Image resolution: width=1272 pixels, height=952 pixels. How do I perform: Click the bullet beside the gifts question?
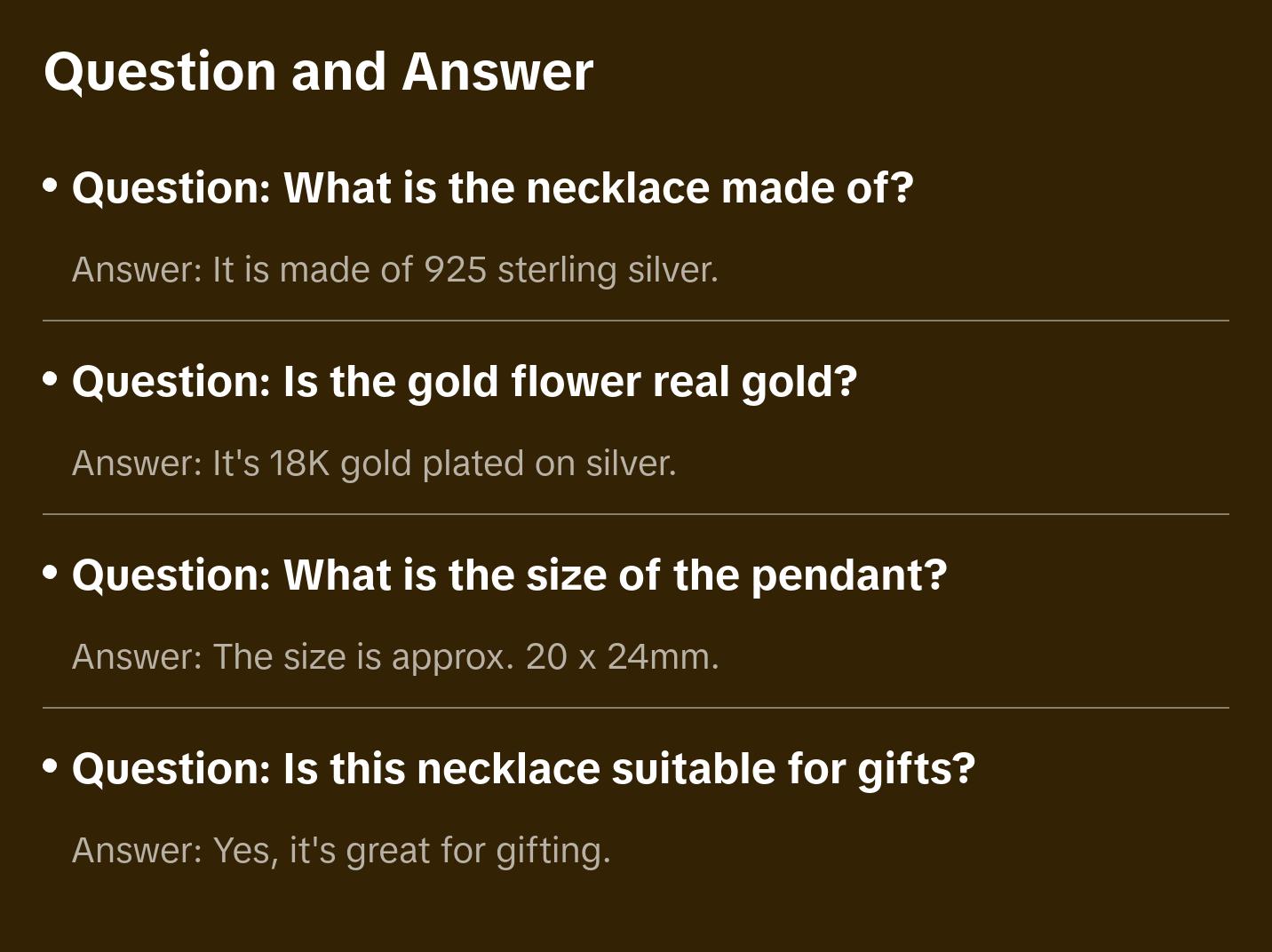click(x=51, y=767)
